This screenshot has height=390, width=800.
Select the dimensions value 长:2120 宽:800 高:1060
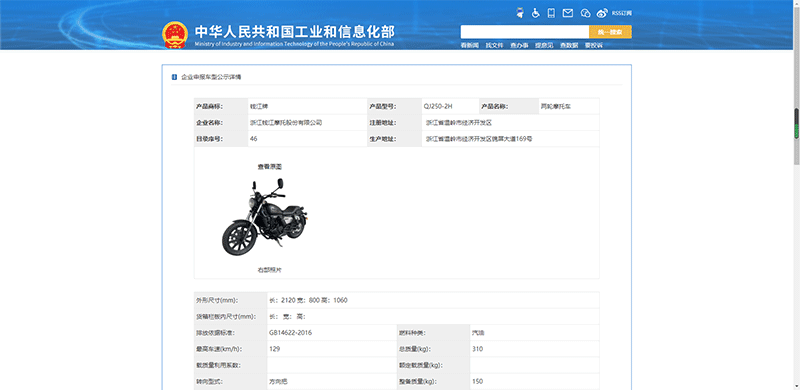308,300
